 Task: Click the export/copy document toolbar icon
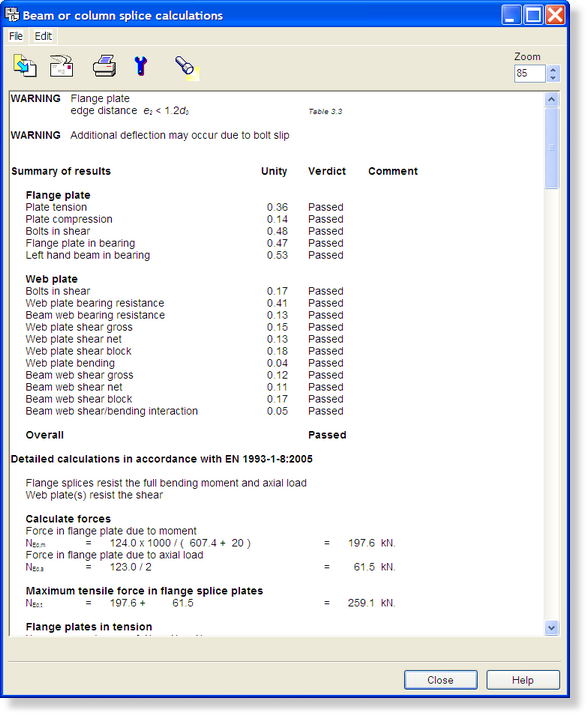pos(25,66)
